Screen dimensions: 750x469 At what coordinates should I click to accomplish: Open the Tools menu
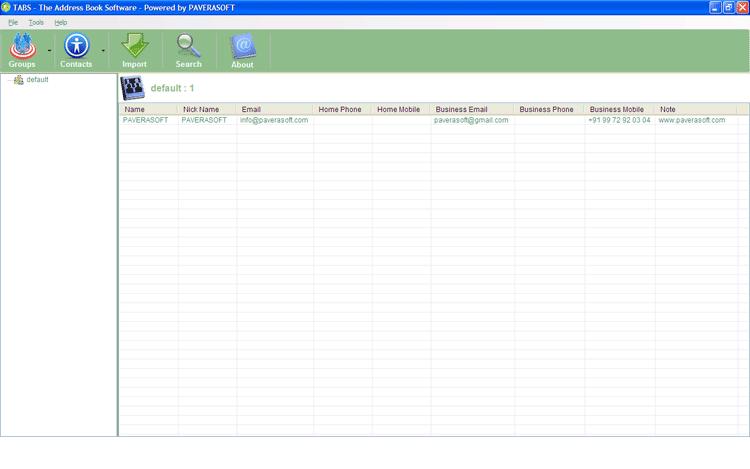coord(36,22)
